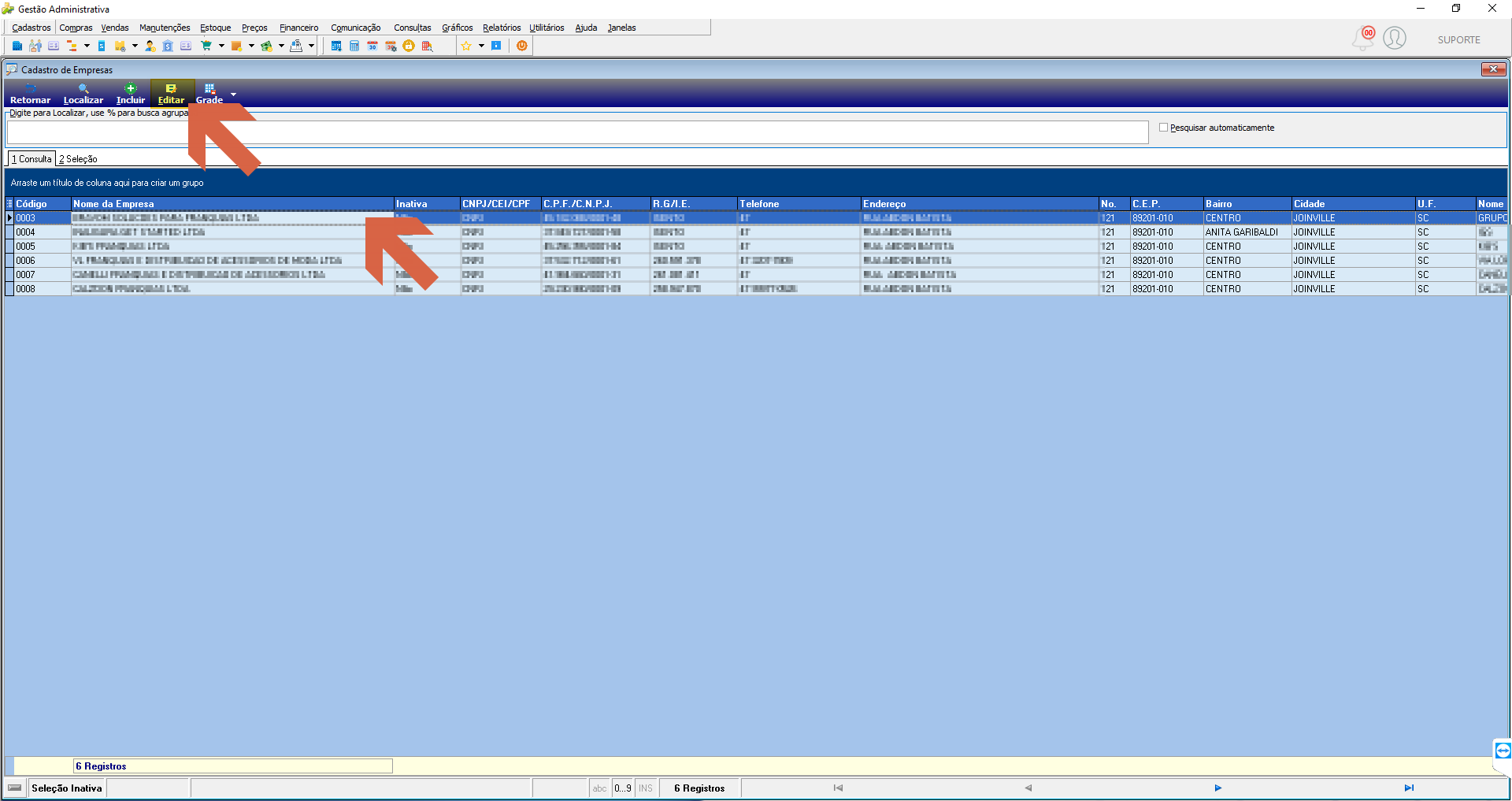Click the Localizar button
The width and height of the screenshot is (1512, 801).
(x=83, y=94)
